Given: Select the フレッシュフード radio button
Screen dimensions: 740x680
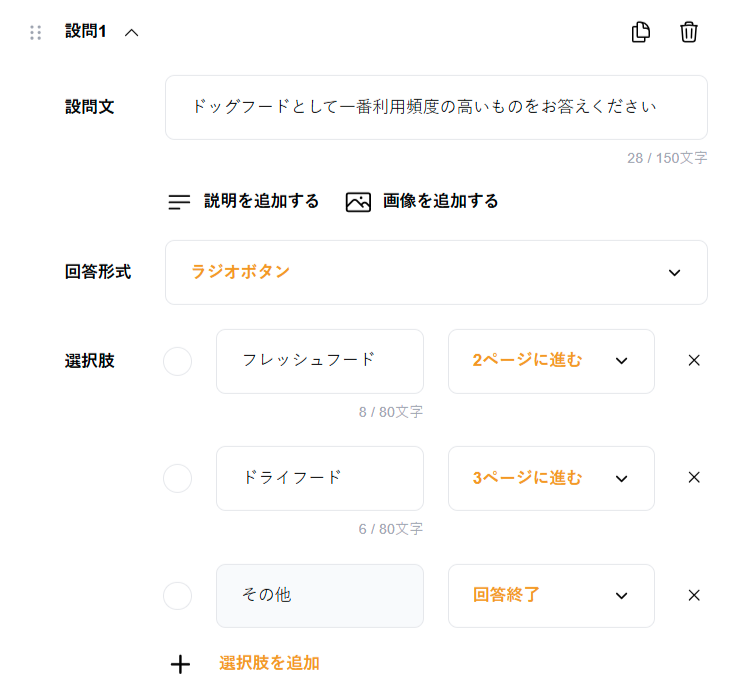Looking at the screenshot, I should point(177,361).
